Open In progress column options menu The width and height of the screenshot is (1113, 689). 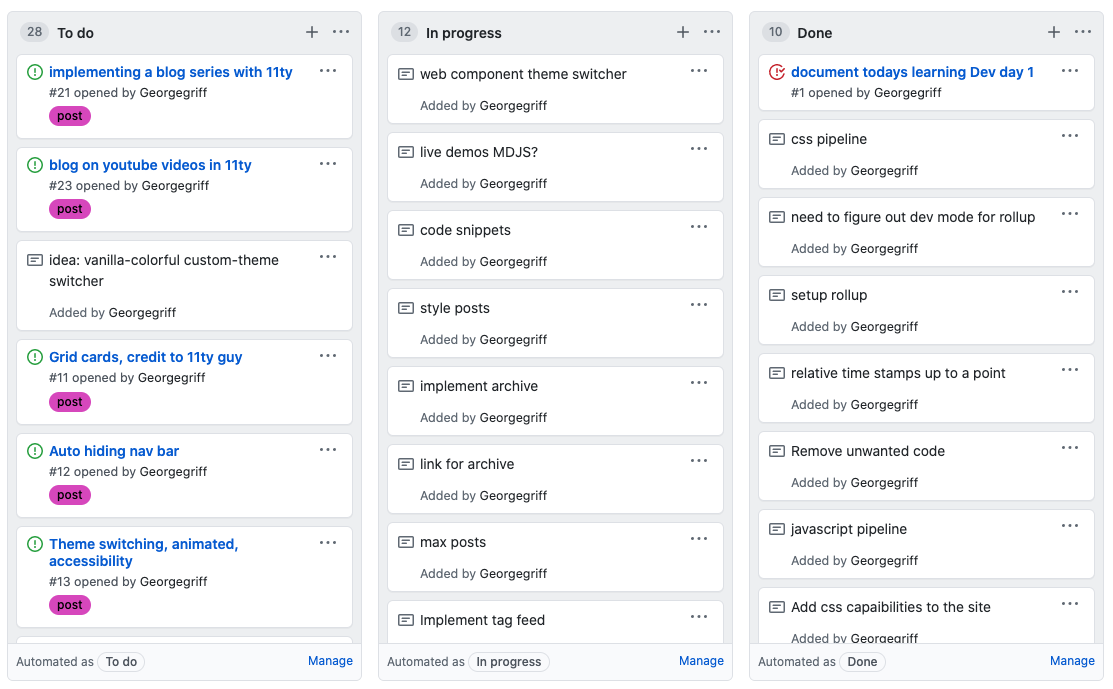pyautogui.click(x=712, y=32)
